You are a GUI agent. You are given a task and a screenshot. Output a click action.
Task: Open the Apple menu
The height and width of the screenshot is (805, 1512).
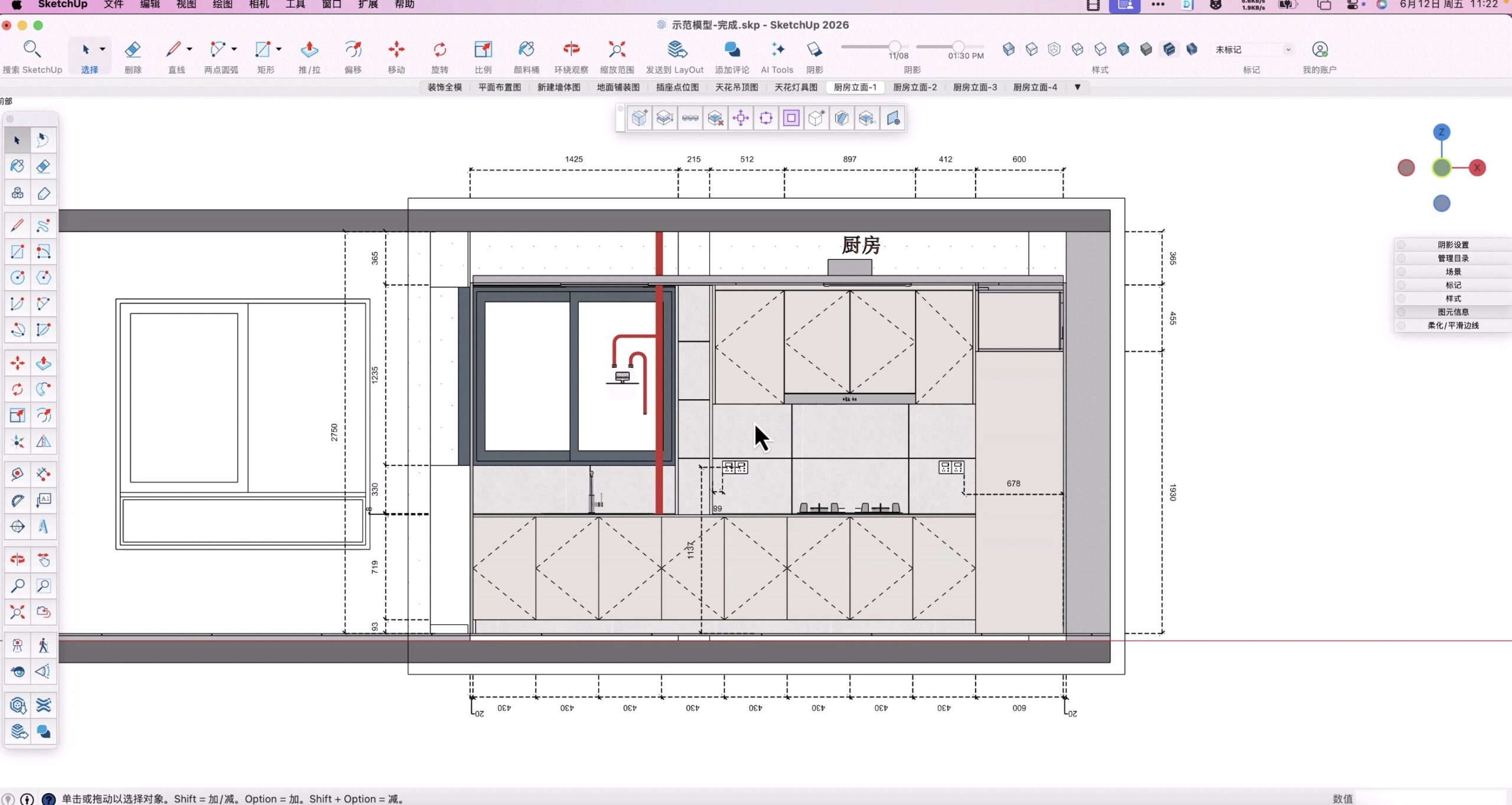coord(17,4)
